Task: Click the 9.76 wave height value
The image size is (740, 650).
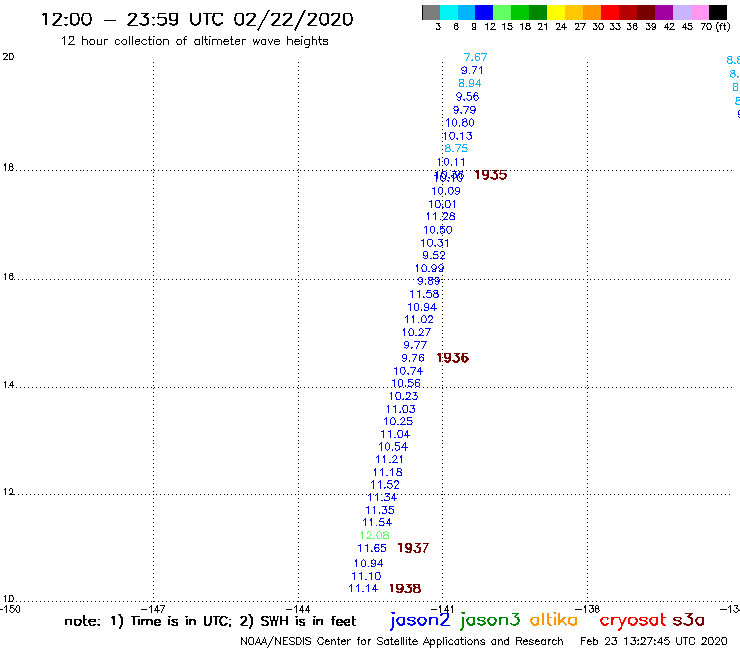Action: pos(413,358)
